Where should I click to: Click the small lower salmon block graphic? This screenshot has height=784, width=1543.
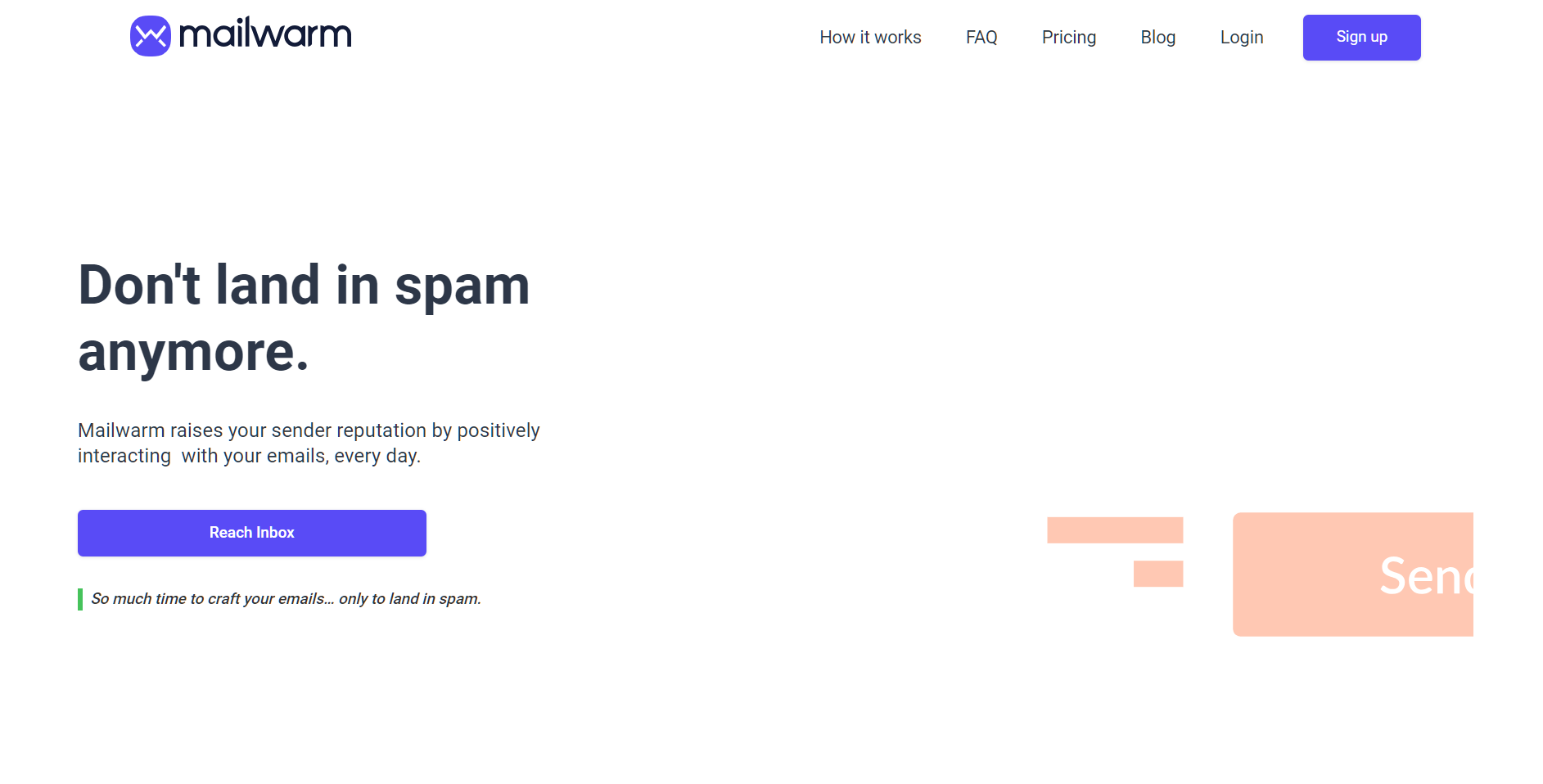1157,574
